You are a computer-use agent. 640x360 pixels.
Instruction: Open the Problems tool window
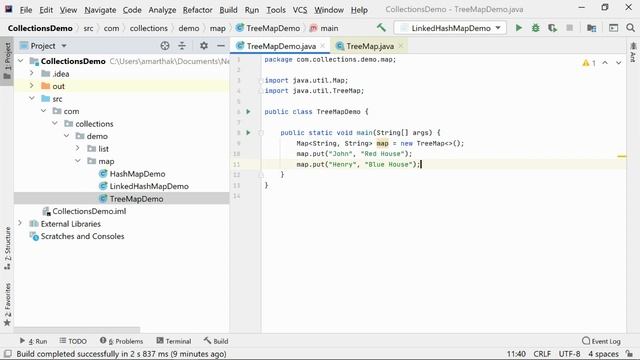coord(122,341)
